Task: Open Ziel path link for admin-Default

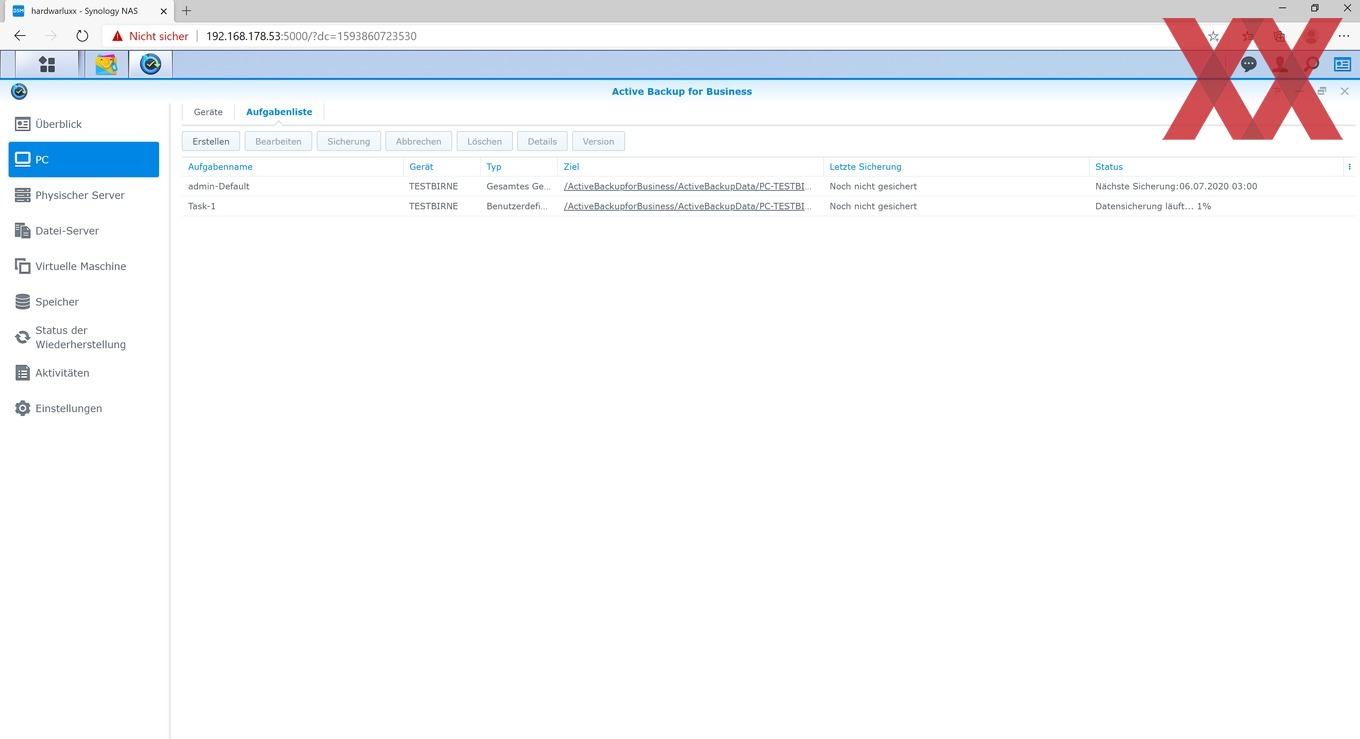Action: (688, 186)
